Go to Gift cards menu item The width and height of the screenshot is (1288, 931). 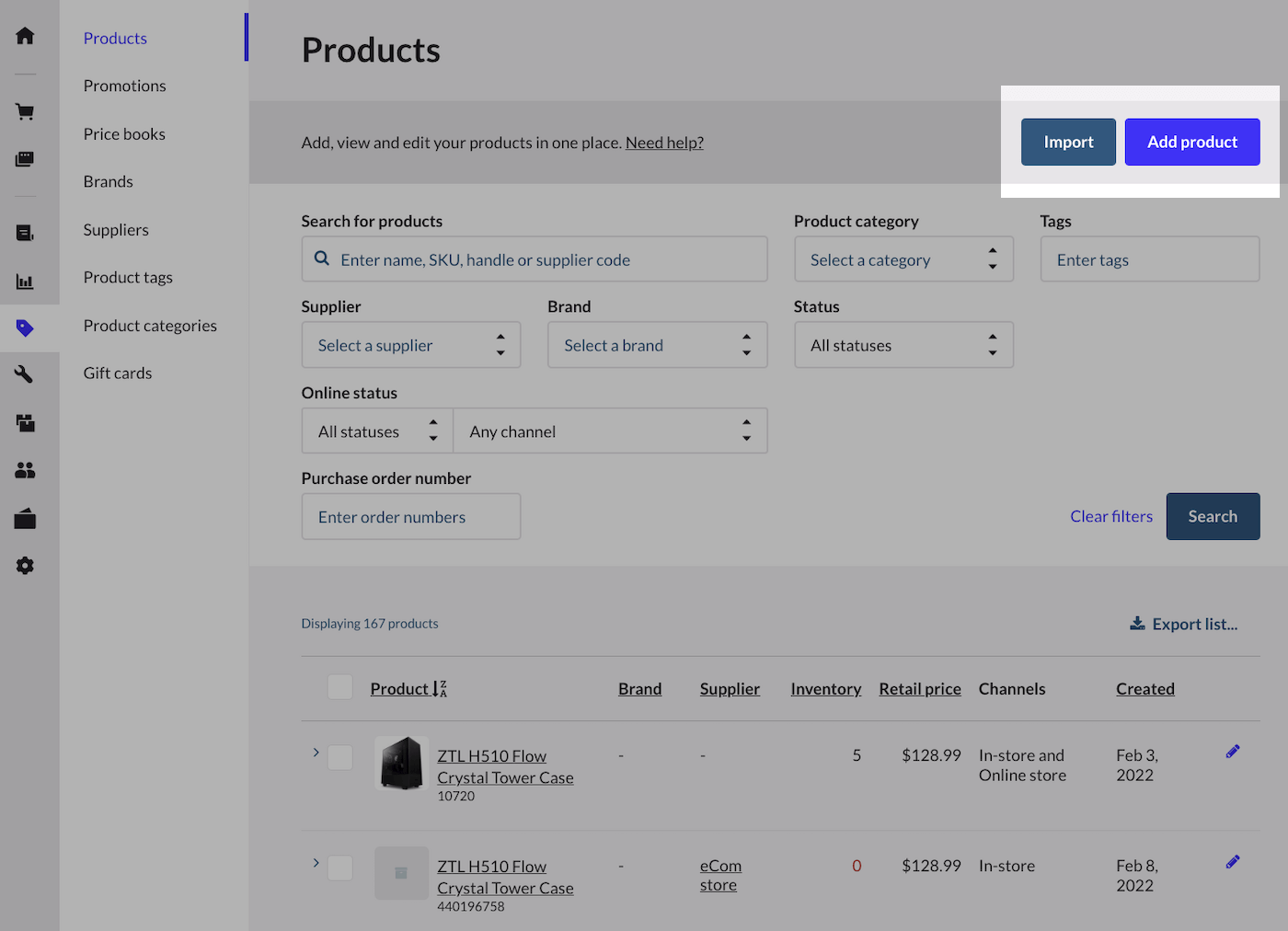click(x=118, y=373)
